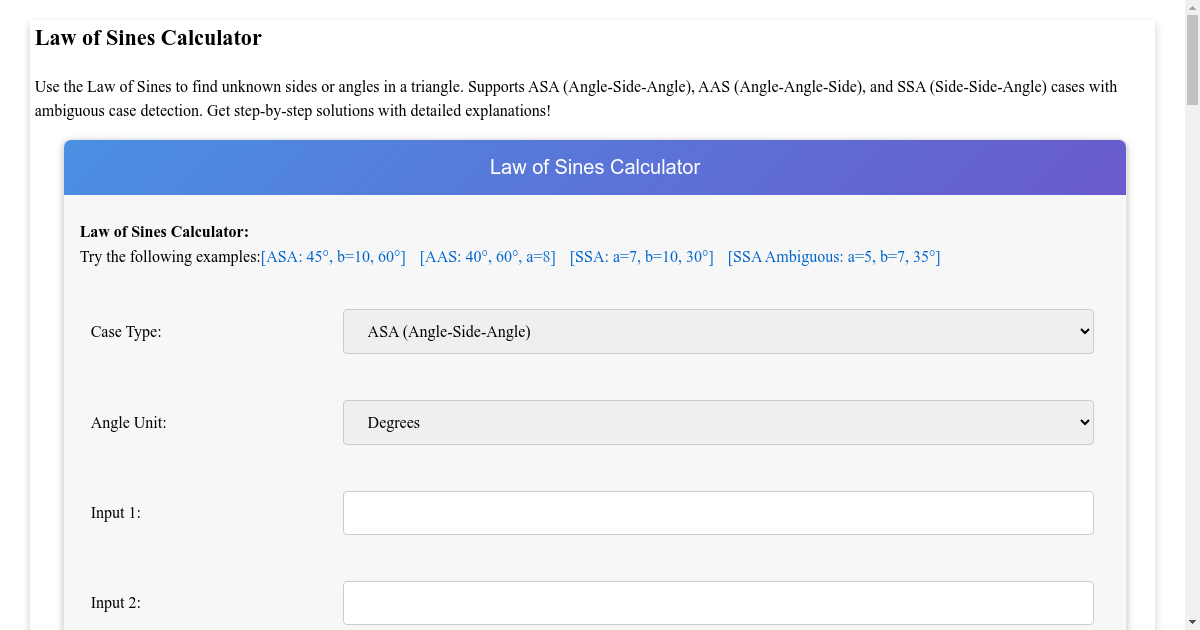This screenshot has width=1200, height=630.
Task: Click the Law of Sines Calculator page heading
Action: 148,38
